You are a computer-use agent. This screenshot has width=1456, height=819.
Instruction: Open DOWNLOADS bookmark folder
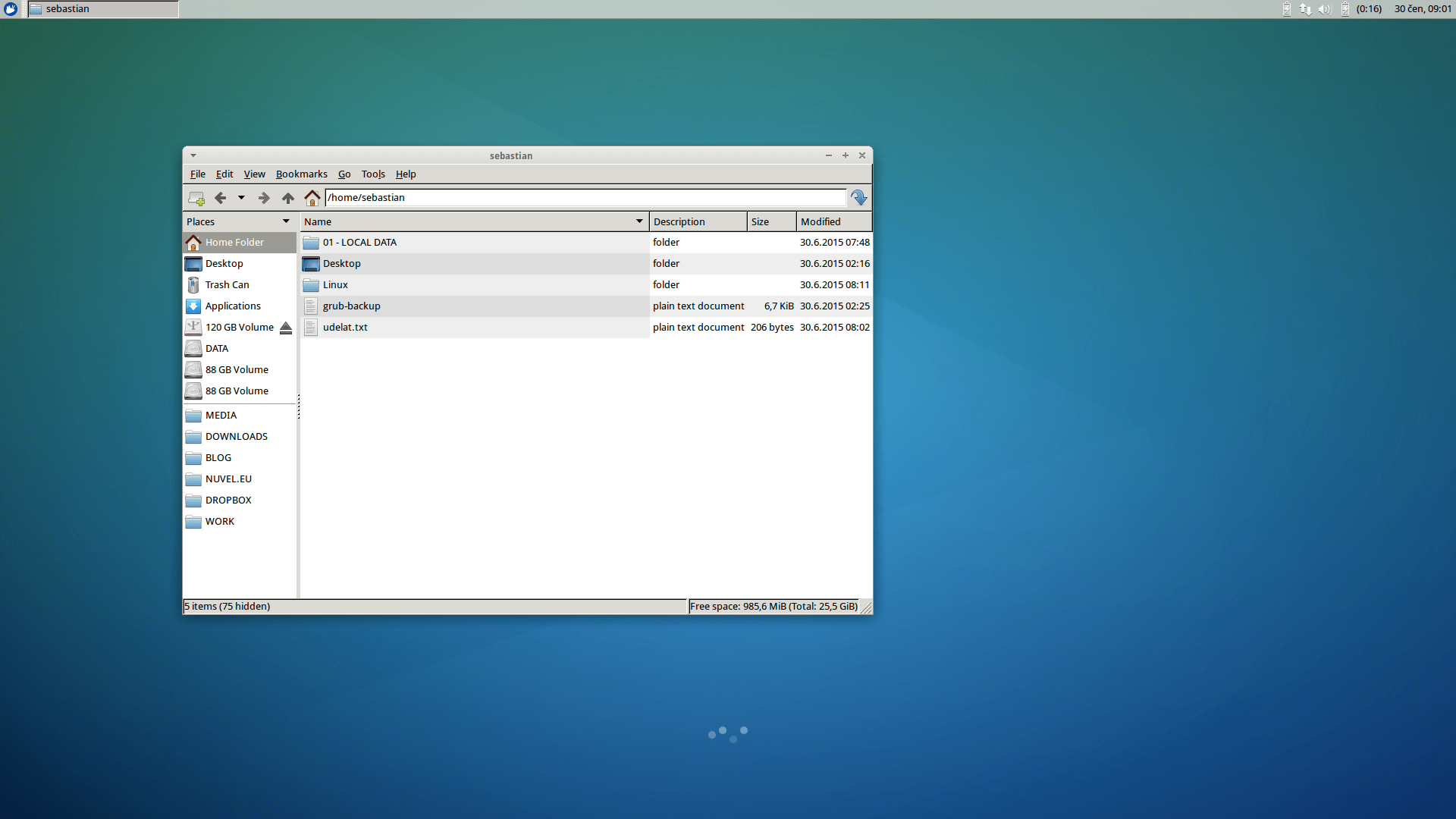(x=240, y=437)
